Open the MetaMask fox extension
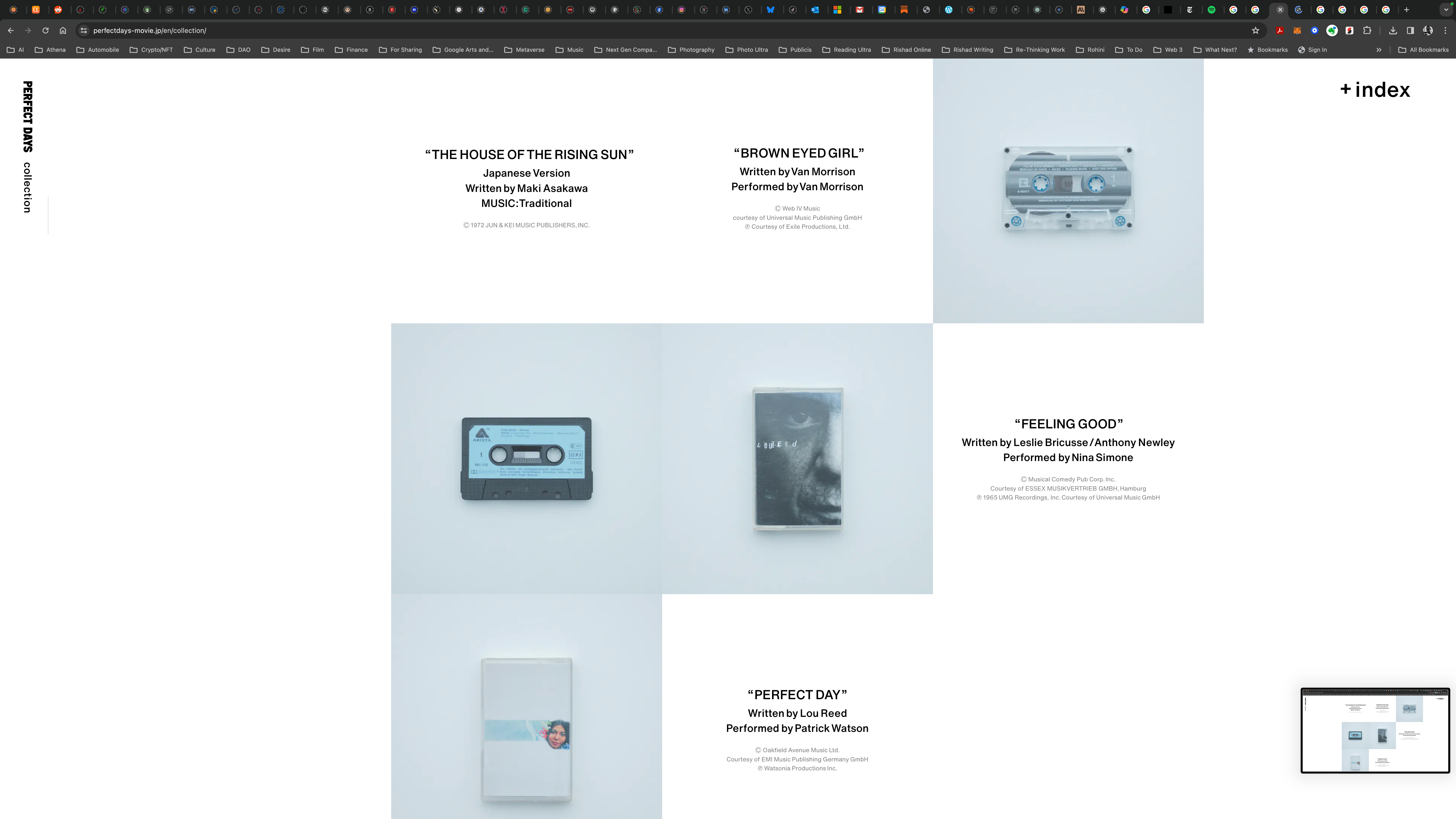 click(x=1297, y=30)
